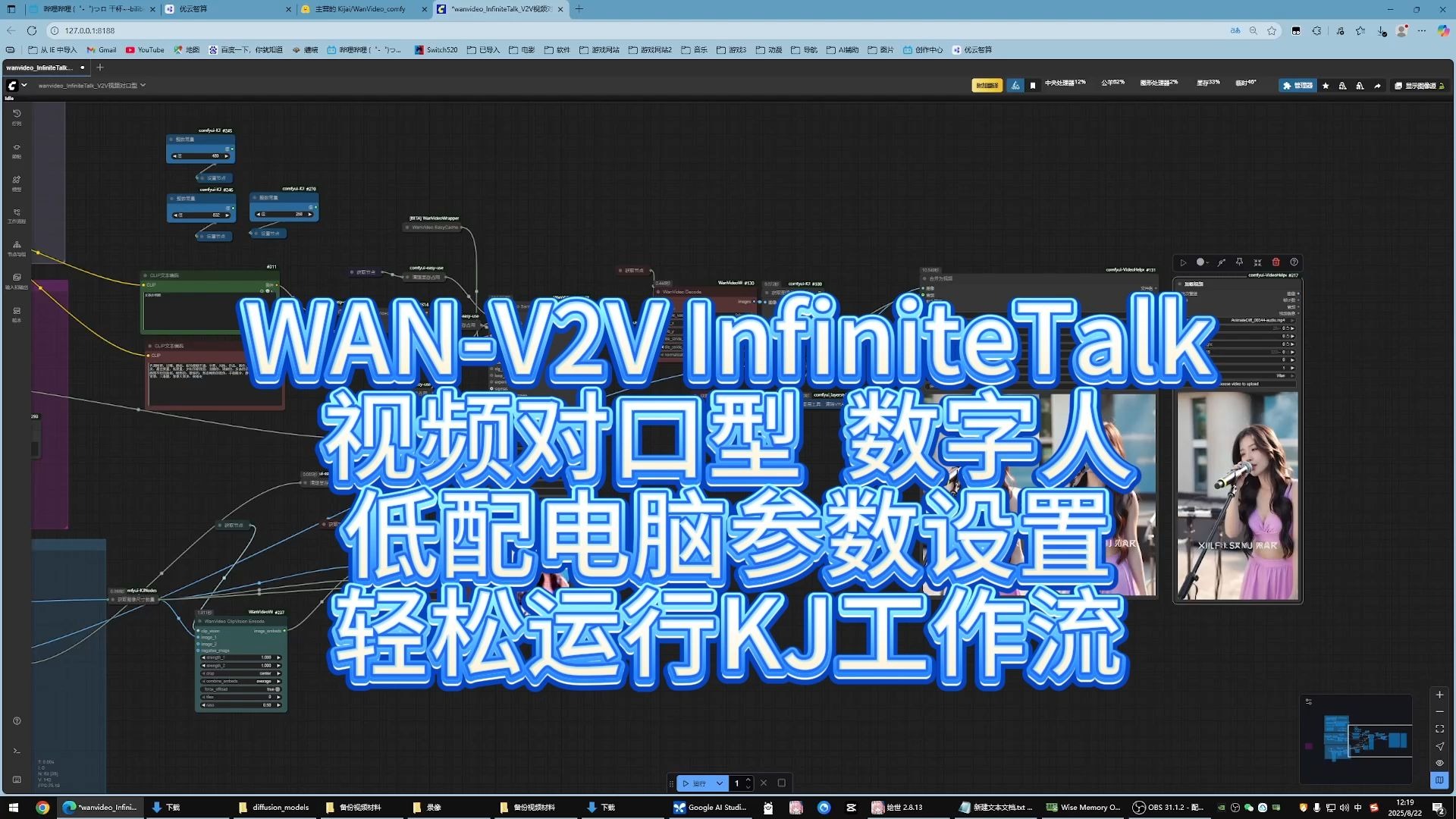Click the singer video preview thumbnail
This screenshot has width=1456, height=819.
(x=1238, y=496)
